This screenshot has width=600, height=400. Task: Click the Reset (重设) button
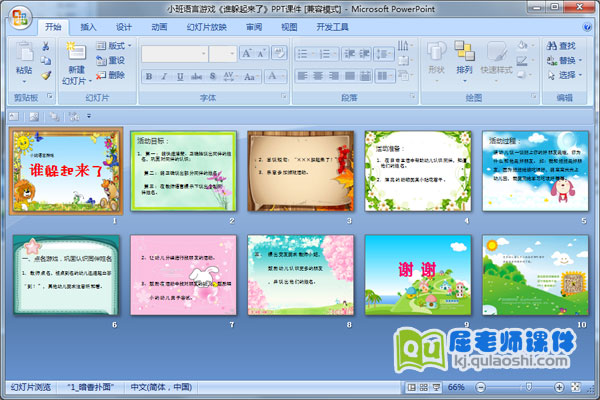[110, 60]
